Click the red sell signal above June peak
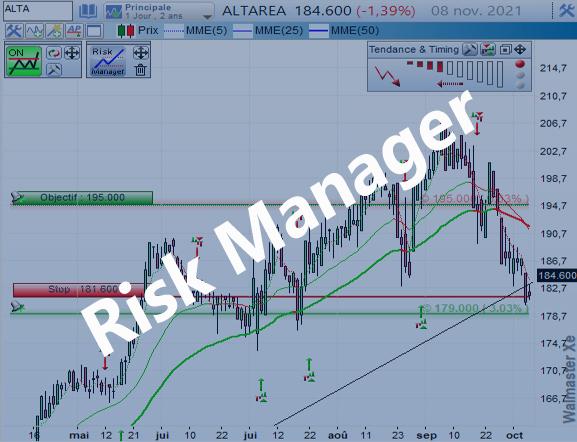The image size is (577, 442). tap(197, 247)
